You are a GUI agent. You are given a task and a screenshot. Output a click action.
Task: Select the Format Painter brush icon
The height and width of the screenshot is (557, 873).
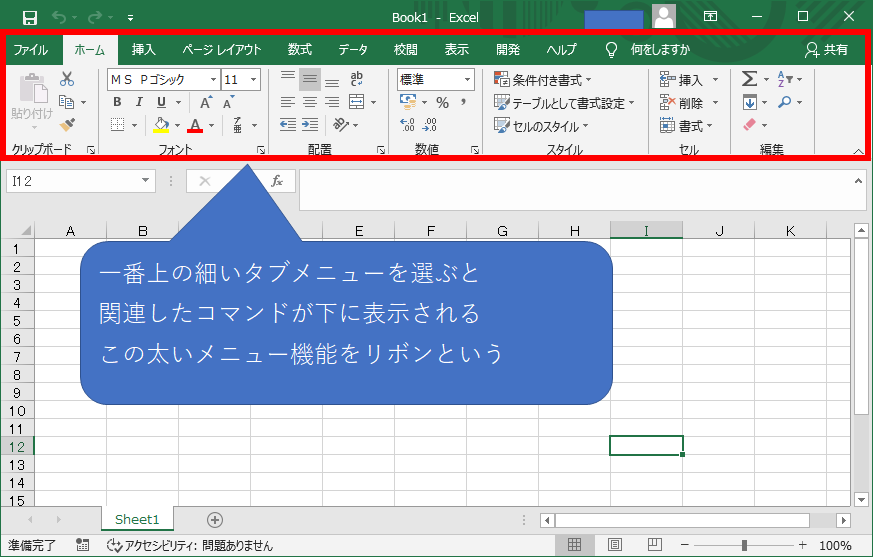pos(67,125)
